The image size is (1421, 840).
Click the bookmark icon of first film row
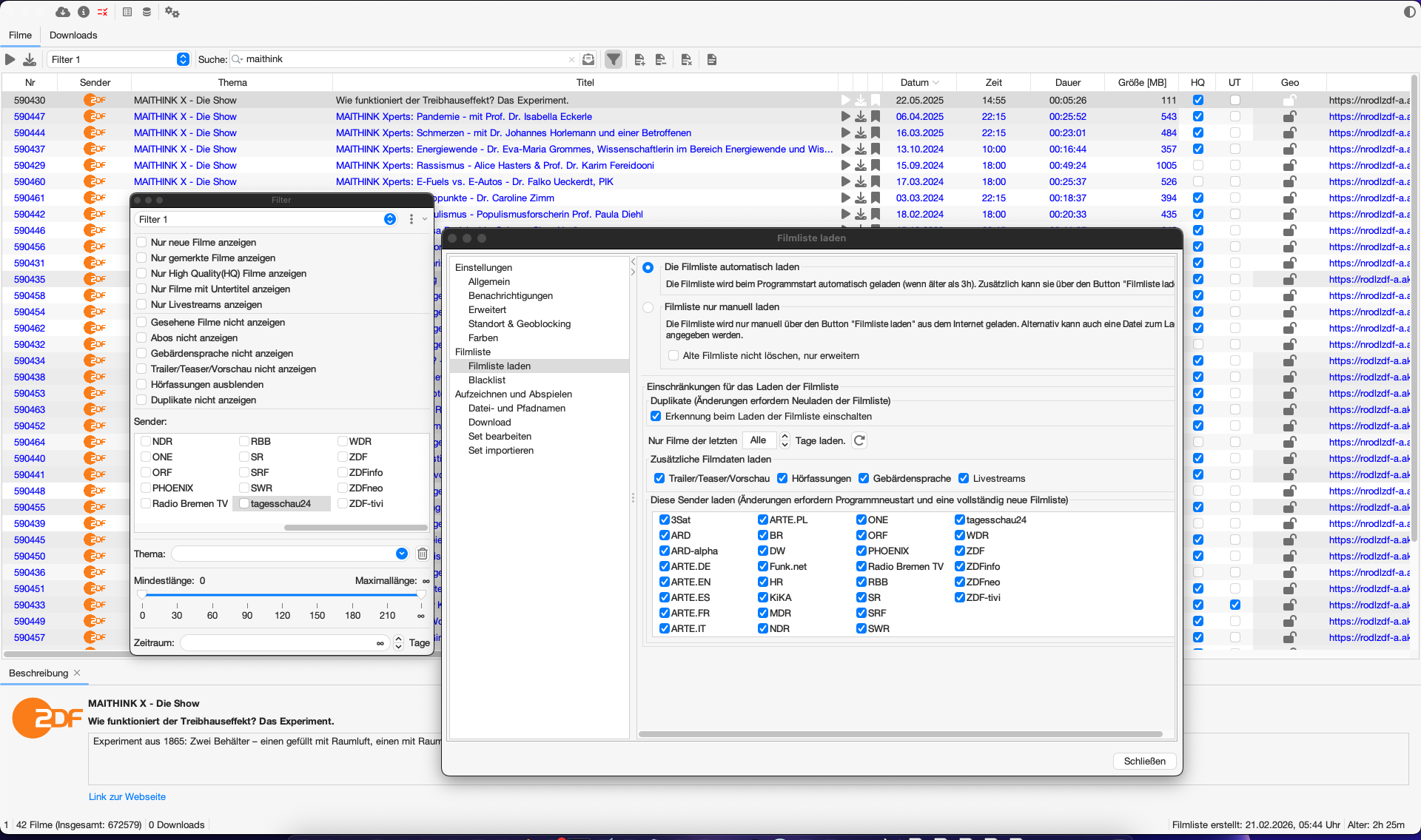click(x=876, y=100)
